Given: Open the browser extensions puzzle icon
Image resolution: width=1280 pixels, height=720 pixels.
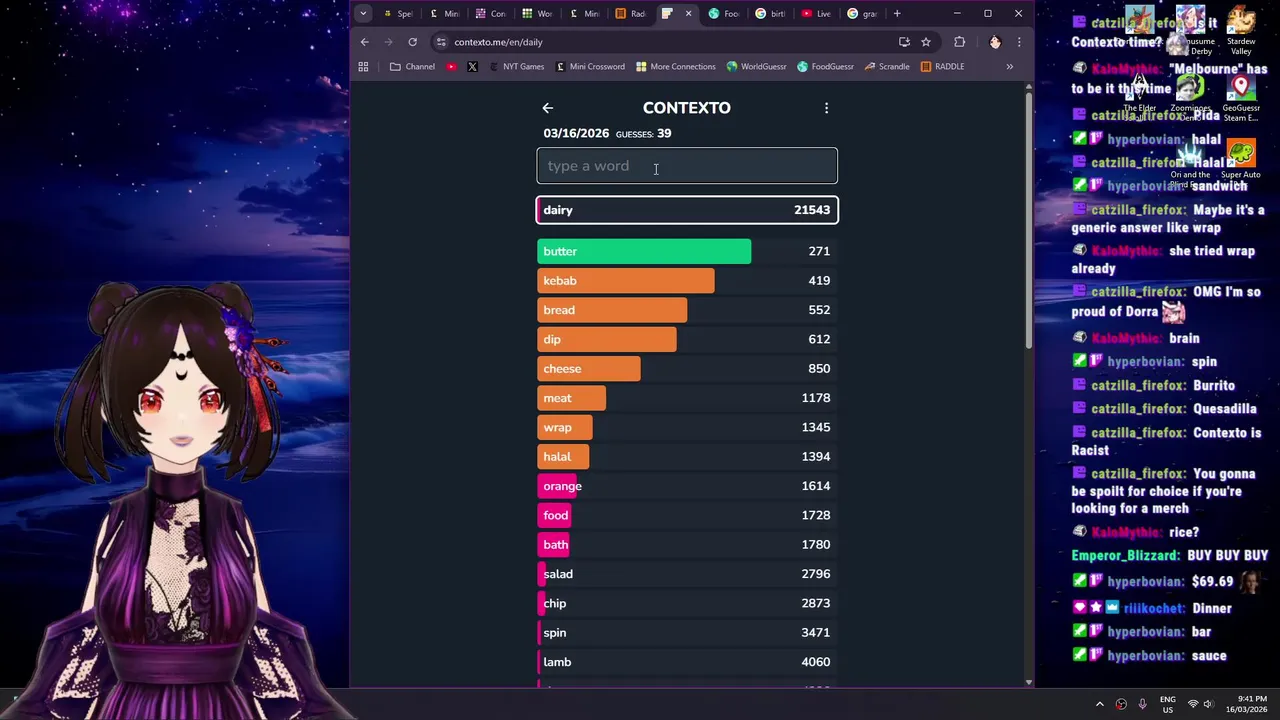Looking at the screenshot, I should click(x=960, y=42).
